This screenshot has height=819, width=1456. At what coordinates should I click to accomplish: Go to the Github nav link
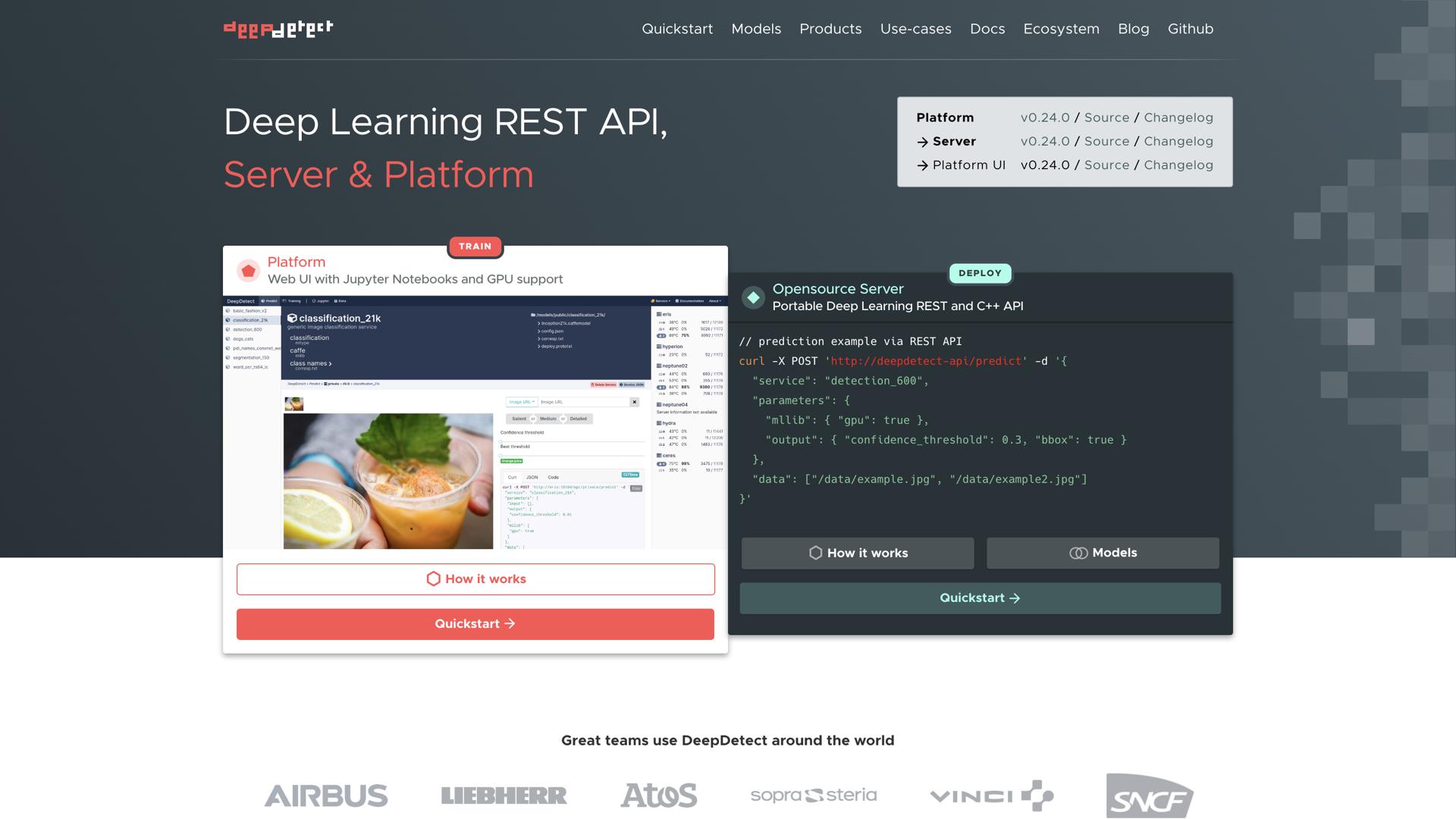(x=1190, y=29)
